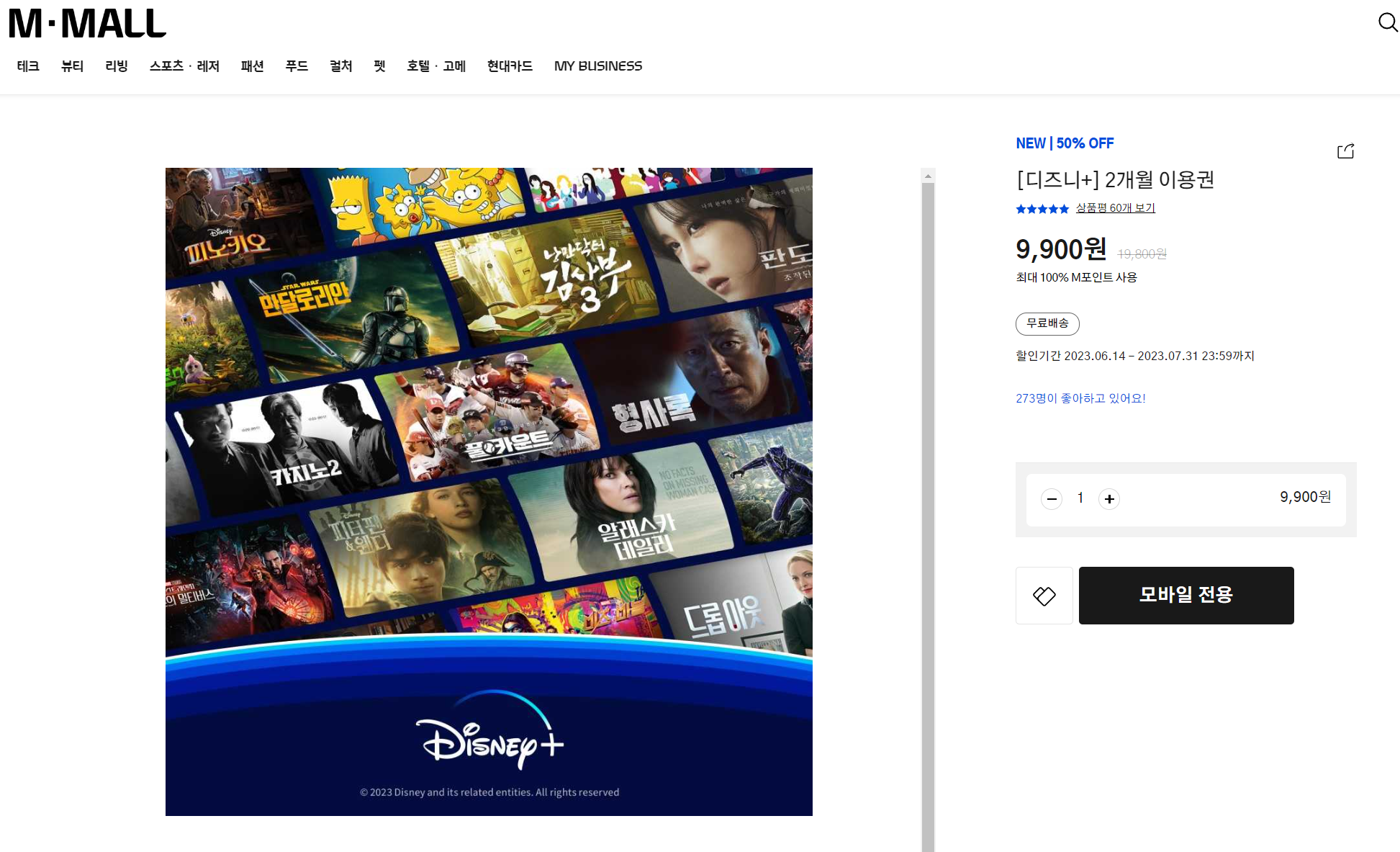1400x852 pixels.
Task: Increase quantity with plus icon
Action: 1109,498
